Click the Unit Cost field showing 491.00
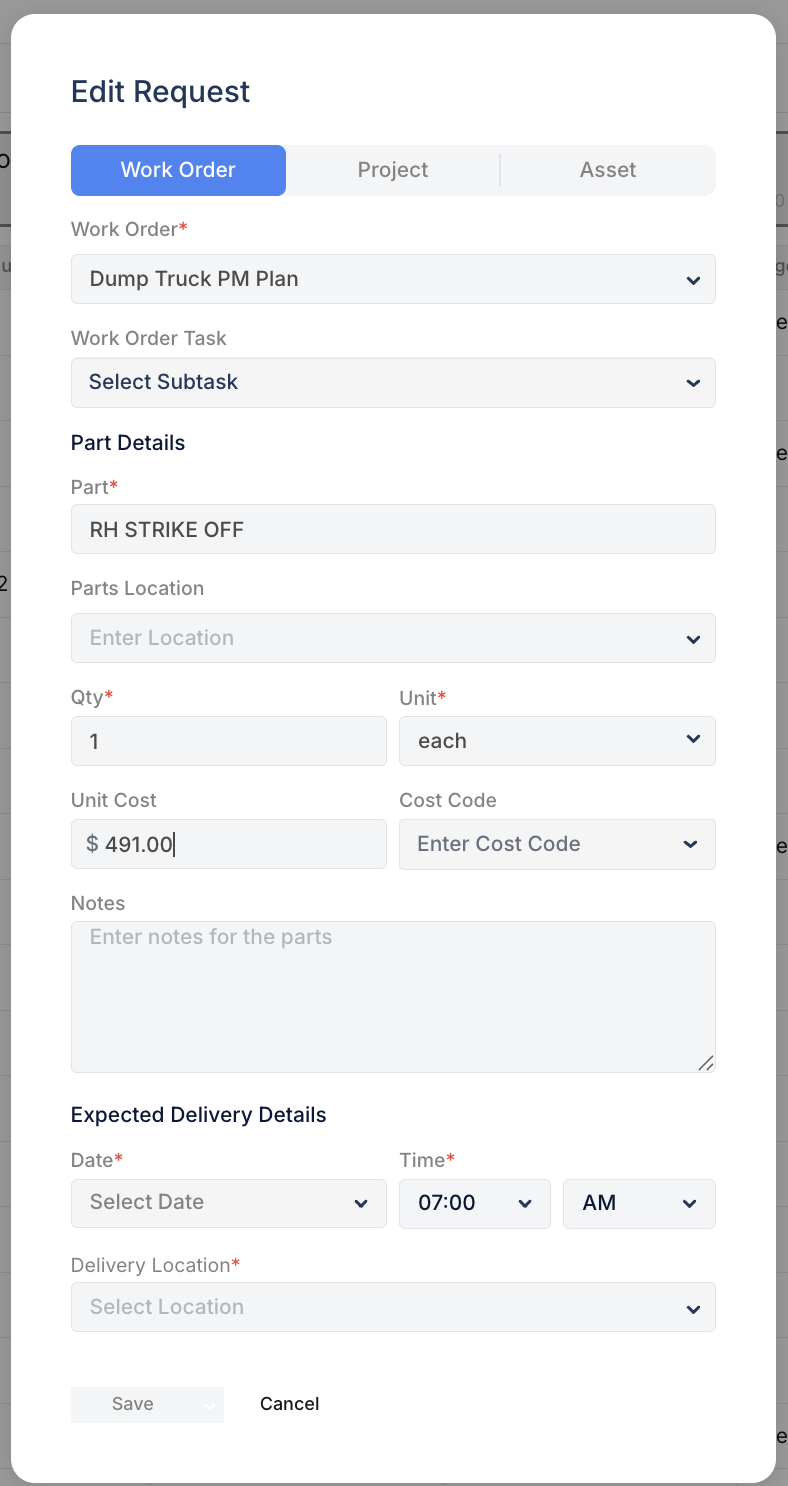Image resolution: width=788 pixels, height=1486 pixels. coord(228,844)
